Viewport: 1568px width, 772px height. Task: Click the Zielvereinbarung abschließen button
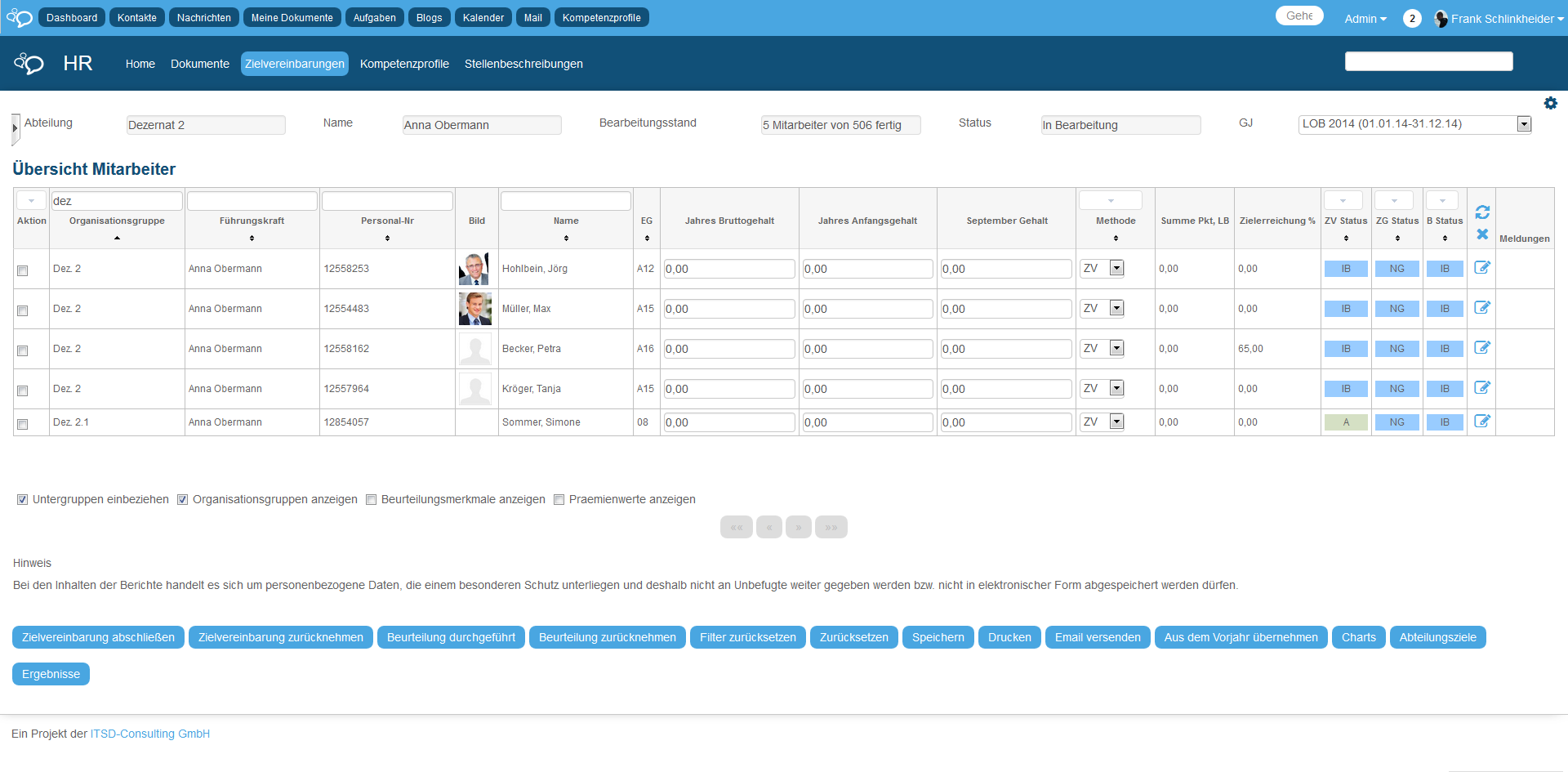(x=98, y=637)
